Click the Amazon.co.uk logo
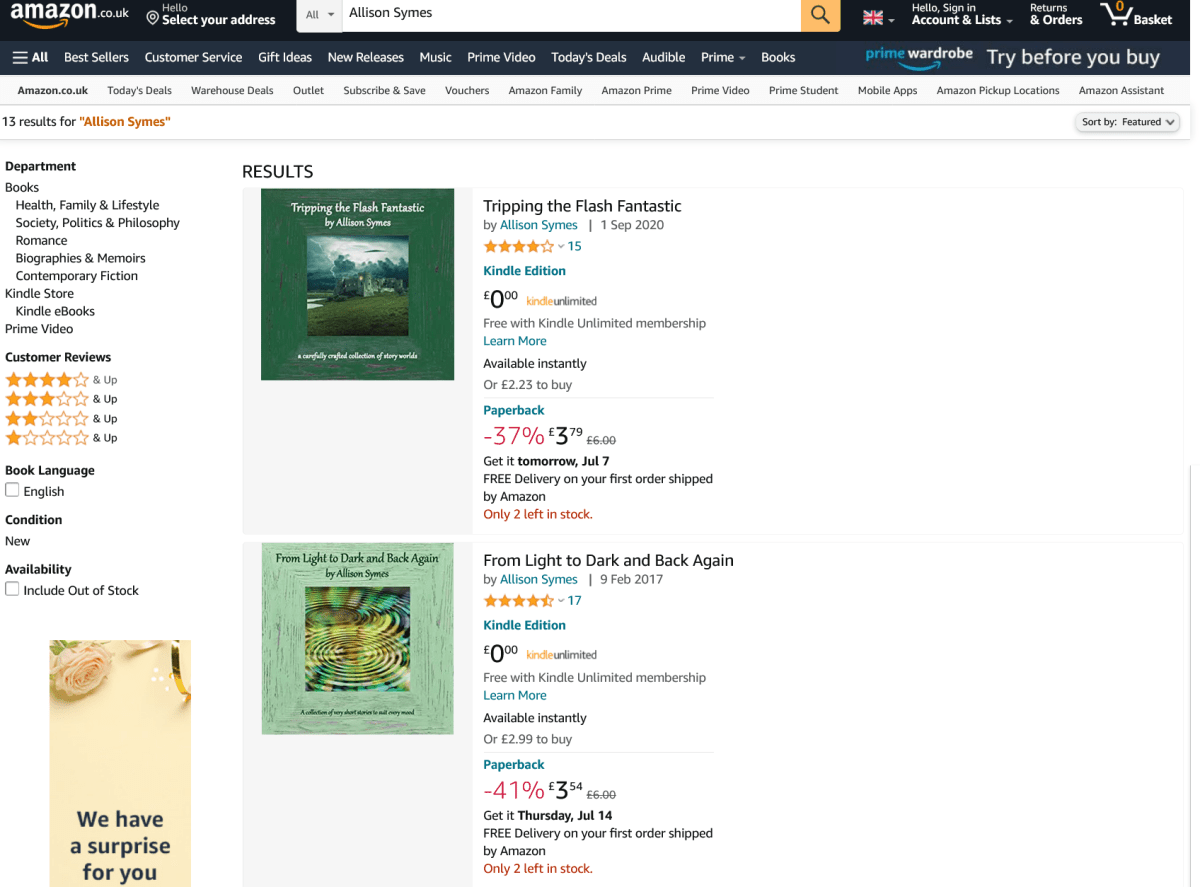Image resolution: width=1200 pixels, height=887 pixels. (70, 15)
